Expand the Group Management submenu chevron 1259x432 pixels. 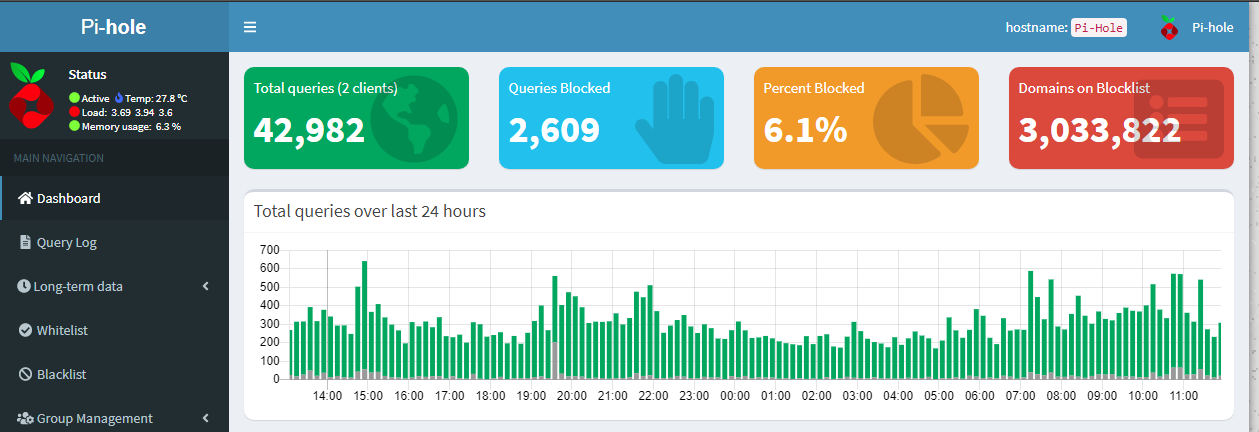[x=206, y=418]
